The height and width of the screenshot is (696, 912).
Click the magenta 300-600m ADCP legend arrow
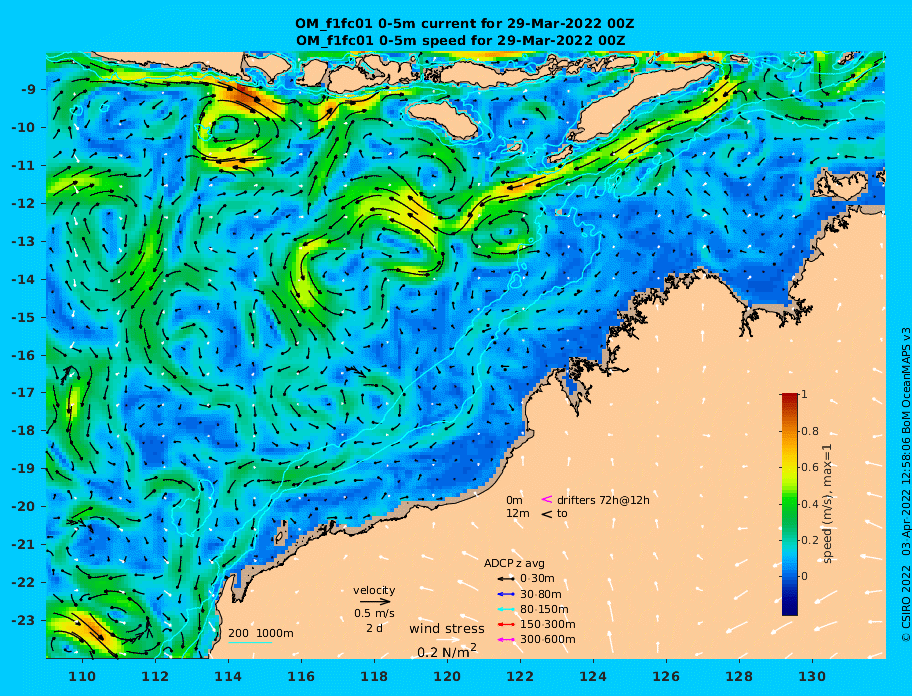(506, 640)
